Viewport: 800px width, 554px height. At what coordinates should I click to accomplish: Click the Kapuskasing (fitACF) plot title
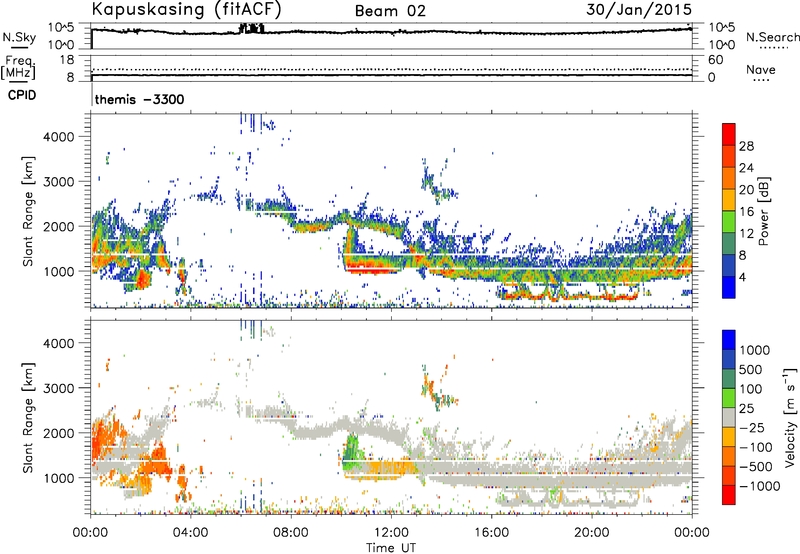coord(186,9)
